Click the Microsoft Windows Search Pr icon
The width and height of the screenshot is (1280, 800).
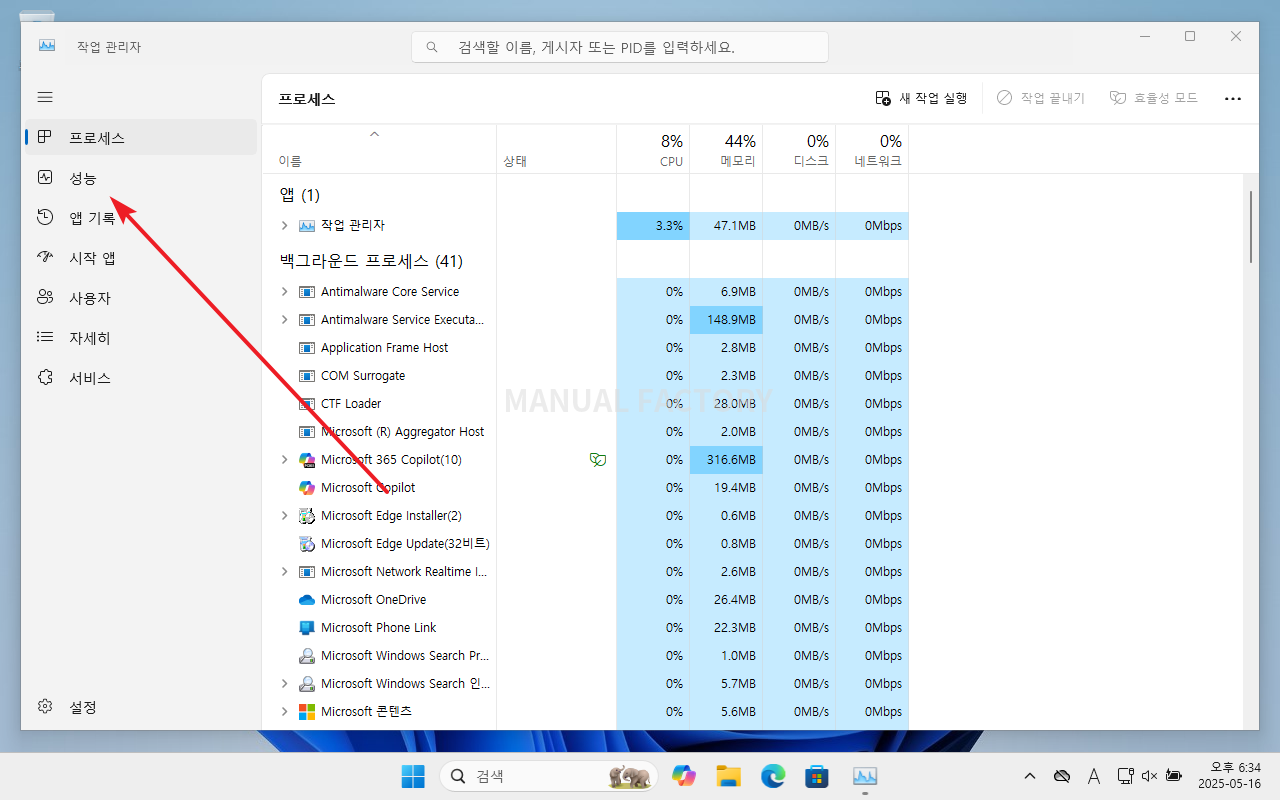point(307,656)
